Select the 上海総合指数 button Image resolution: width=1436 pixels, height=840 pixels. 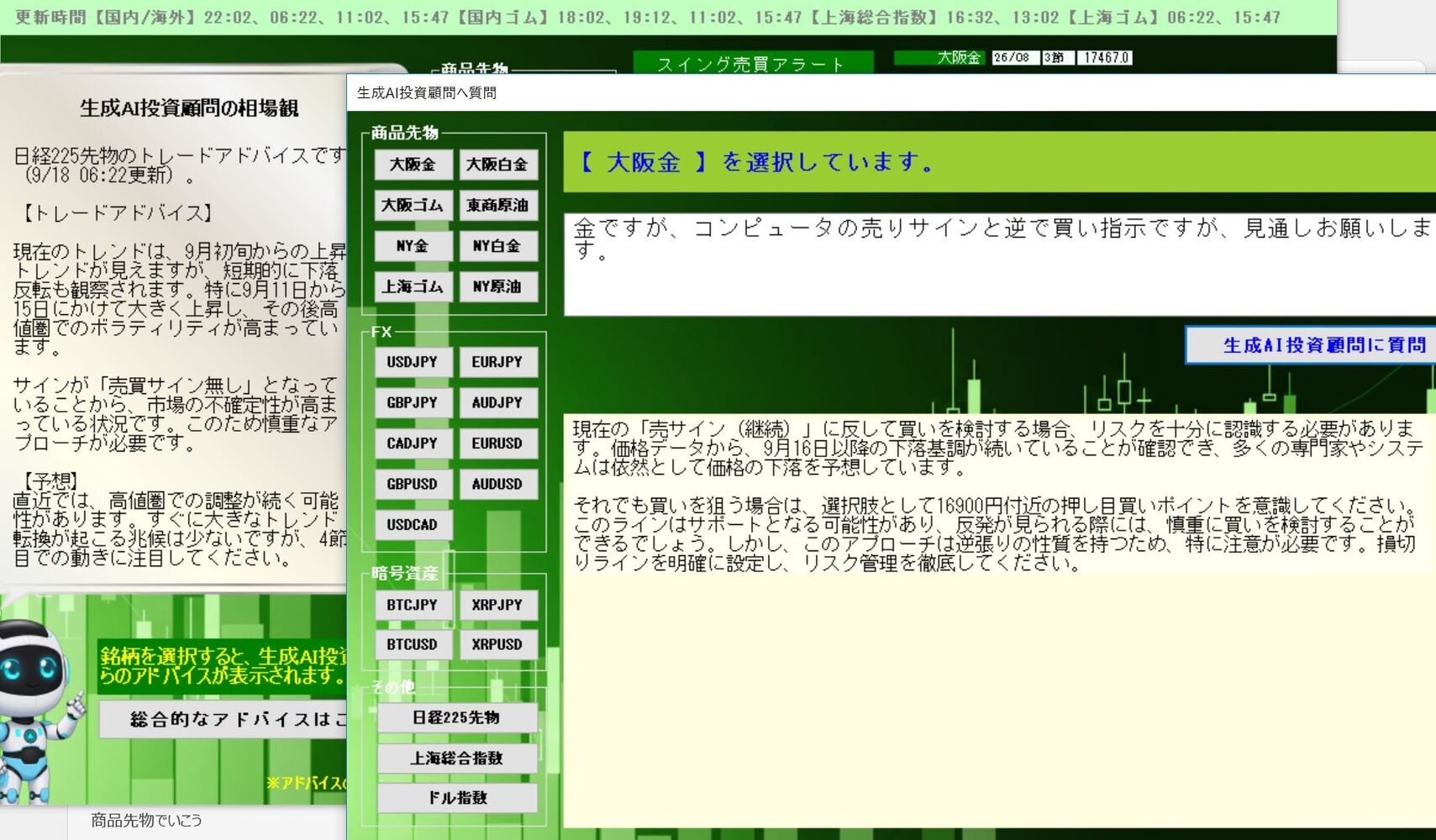tap(457, 758)
